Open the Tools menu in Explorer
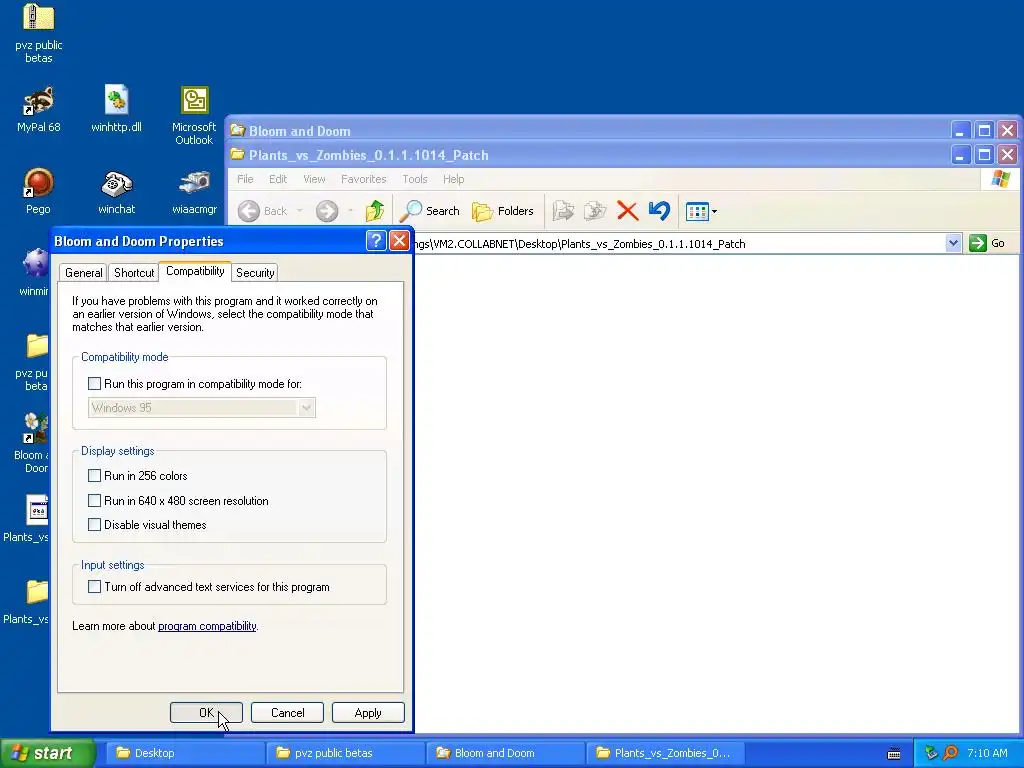Image resolution: width=1024 pixels, height=768 pixels. tap(415, 179)
